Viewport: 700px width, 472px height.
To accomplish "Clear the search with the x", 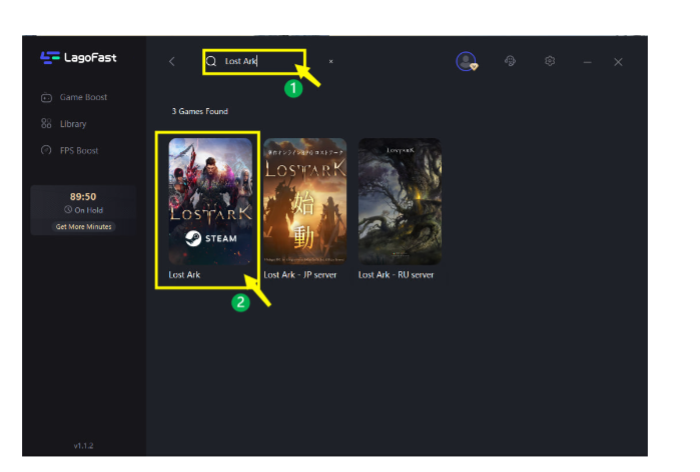I will [331, 61].
